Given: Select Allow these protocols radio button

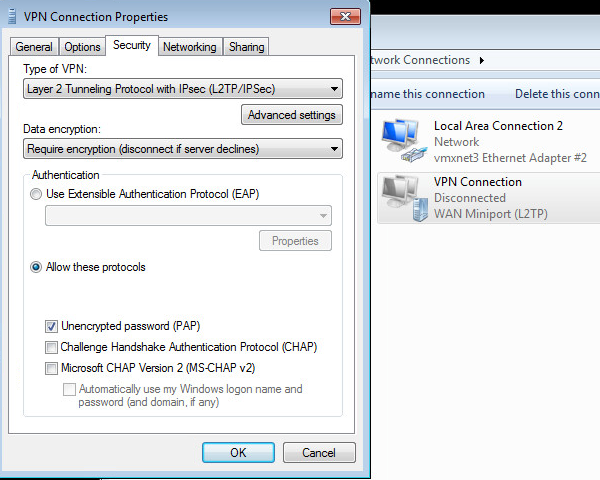Looking at the screenshot, I should [37, 267].
